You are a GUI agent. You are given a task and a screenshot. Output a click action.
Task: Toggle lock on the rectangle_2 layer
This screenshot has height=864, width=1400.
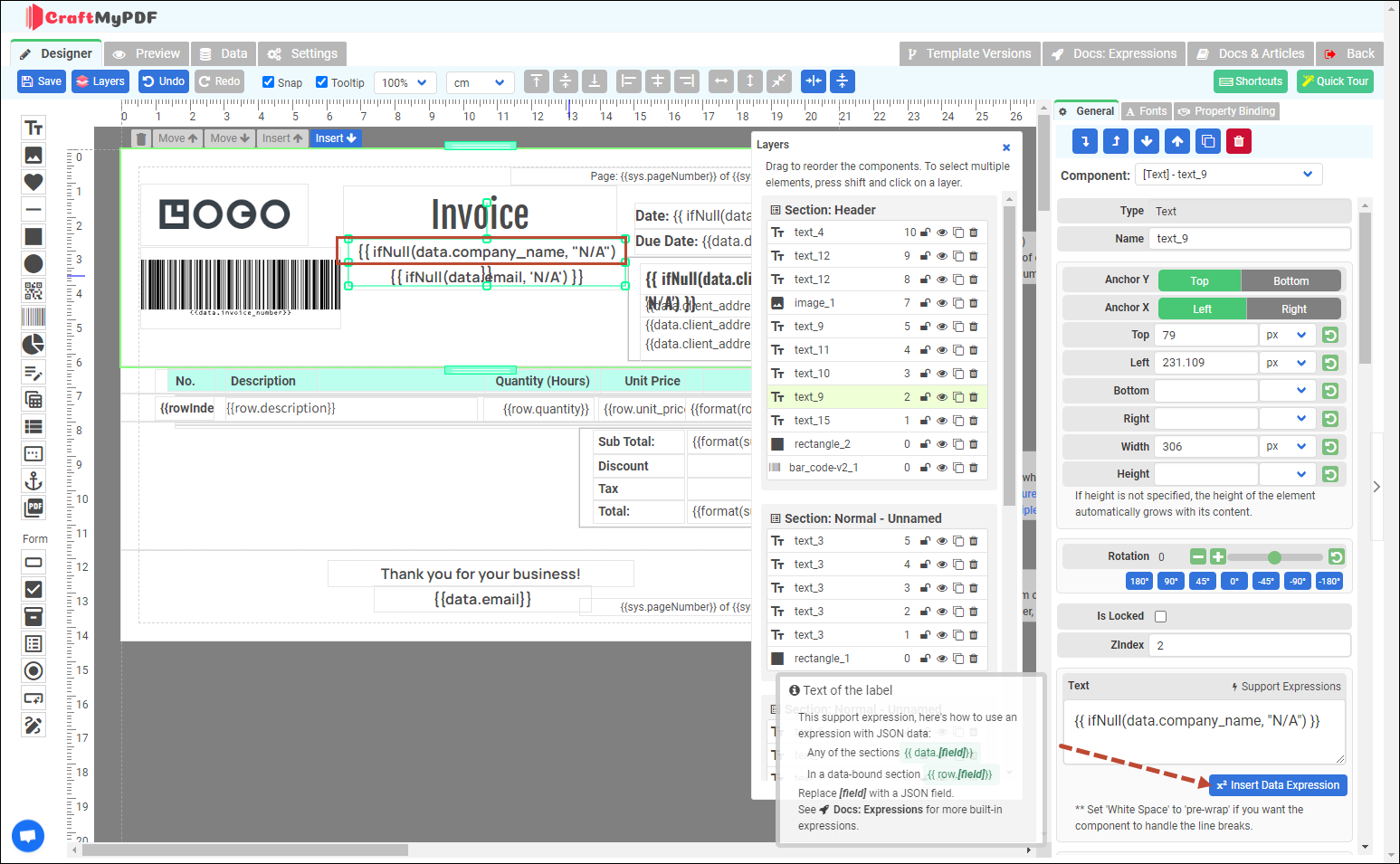(926, 444)
